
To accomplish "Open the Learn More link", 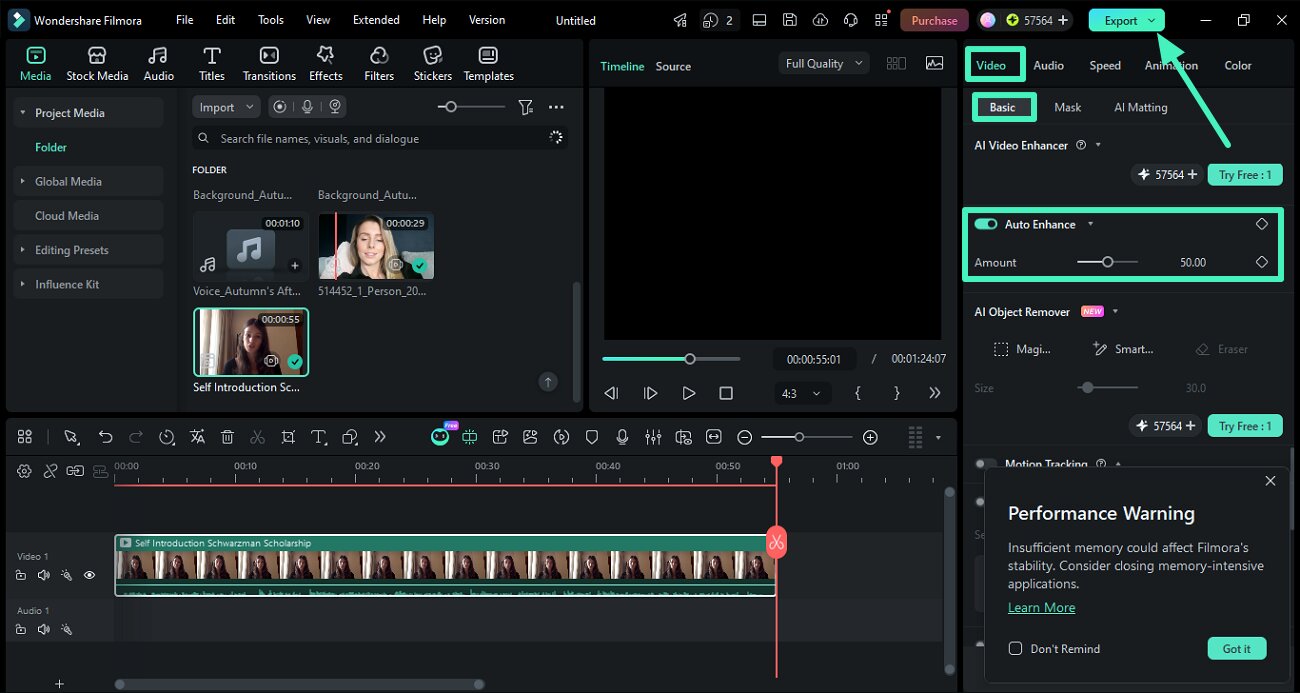I will click(x=1041, y=607).
